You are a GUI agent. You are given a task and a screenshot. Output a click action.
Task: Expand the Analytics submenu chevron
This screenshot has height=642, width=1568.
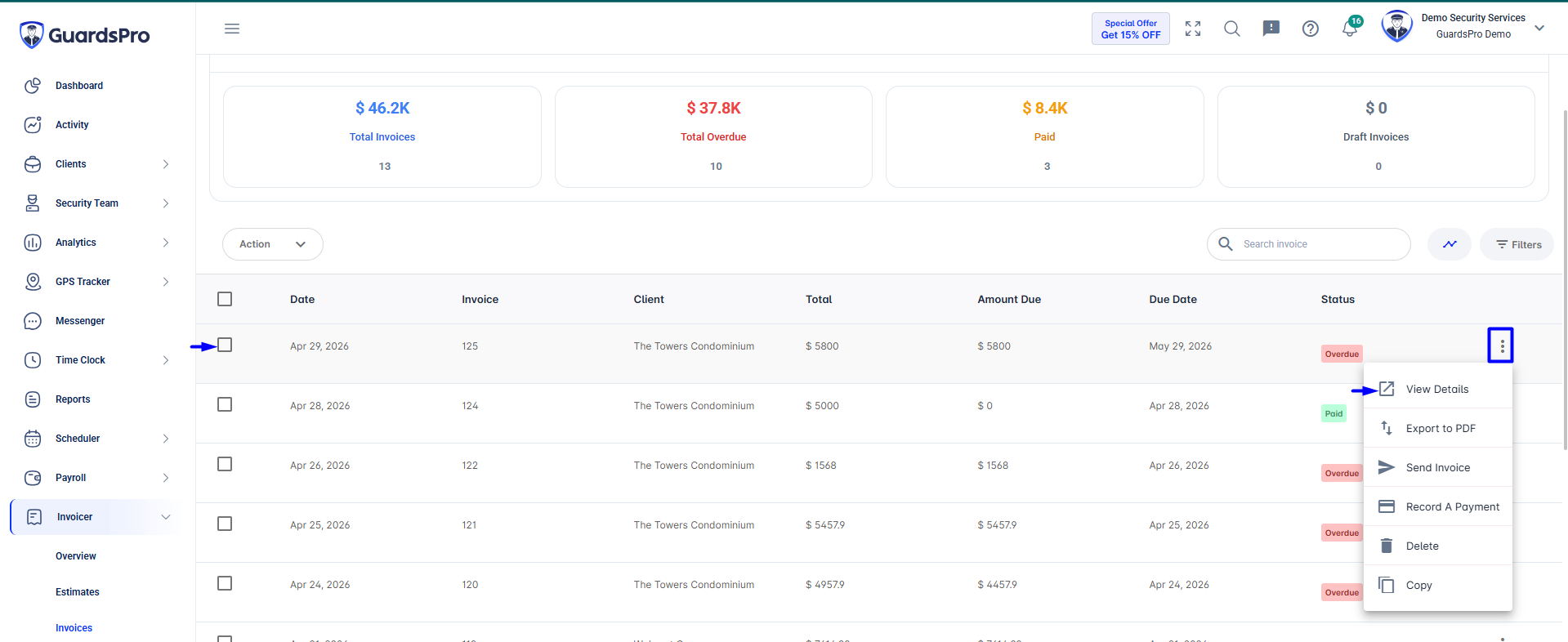point(166,243)
